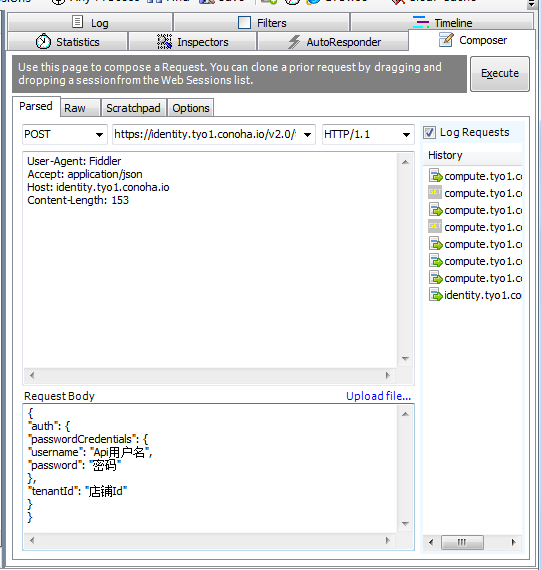Click the Request Body label
The image size is (541, 570).
pyautogui.click(x=59, y=396)
